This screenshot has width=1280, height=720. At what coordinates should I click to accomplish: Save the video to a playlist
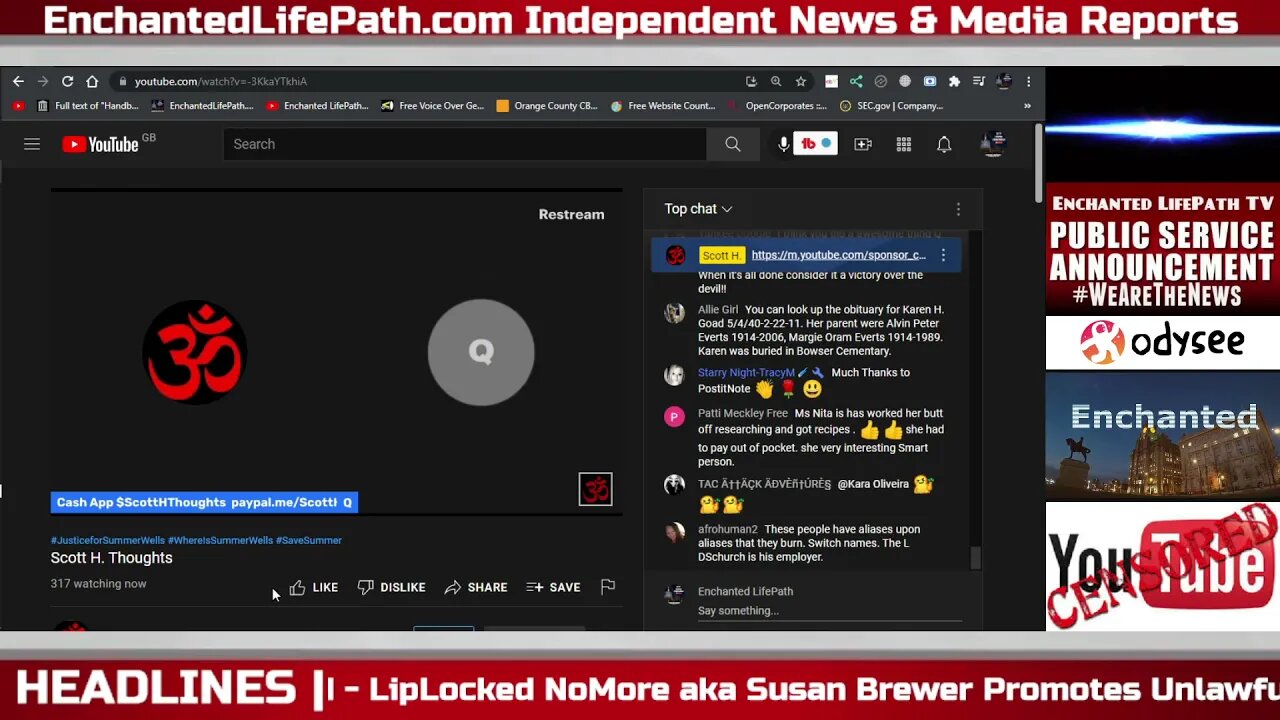tap(553, 587)
